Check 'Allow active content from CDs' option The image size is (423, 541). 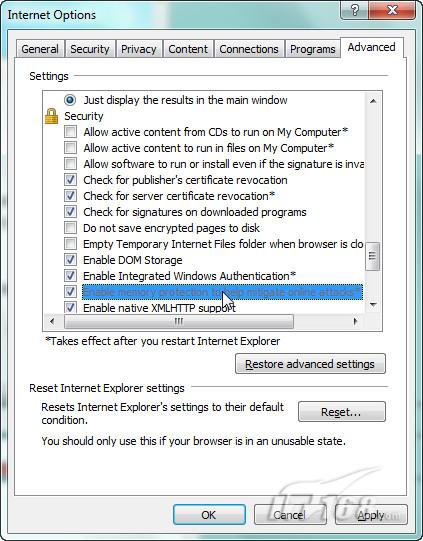70,132
